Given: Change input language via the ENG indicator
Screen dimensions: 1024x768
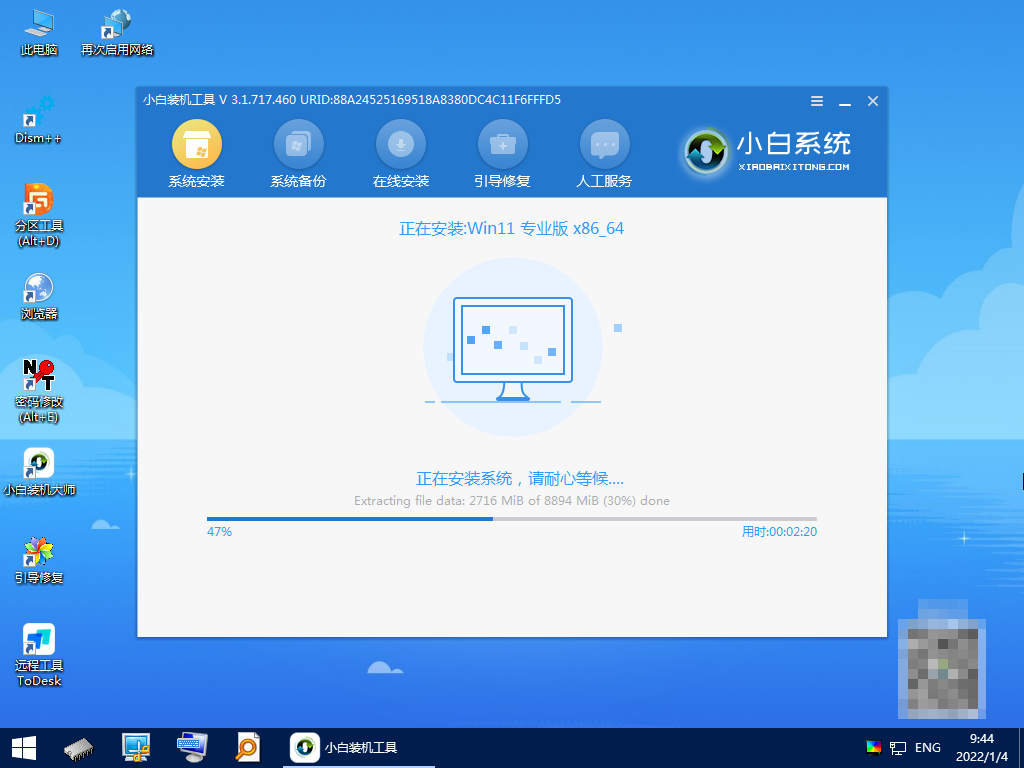Looking at the screenshot, I should 926,747.
